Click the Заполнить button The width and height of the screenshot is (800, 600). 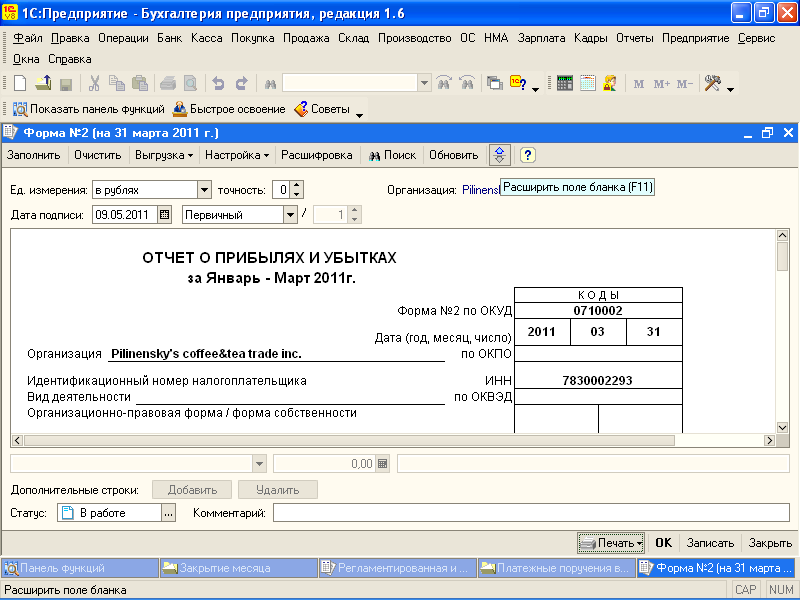(x=34, y=155)
